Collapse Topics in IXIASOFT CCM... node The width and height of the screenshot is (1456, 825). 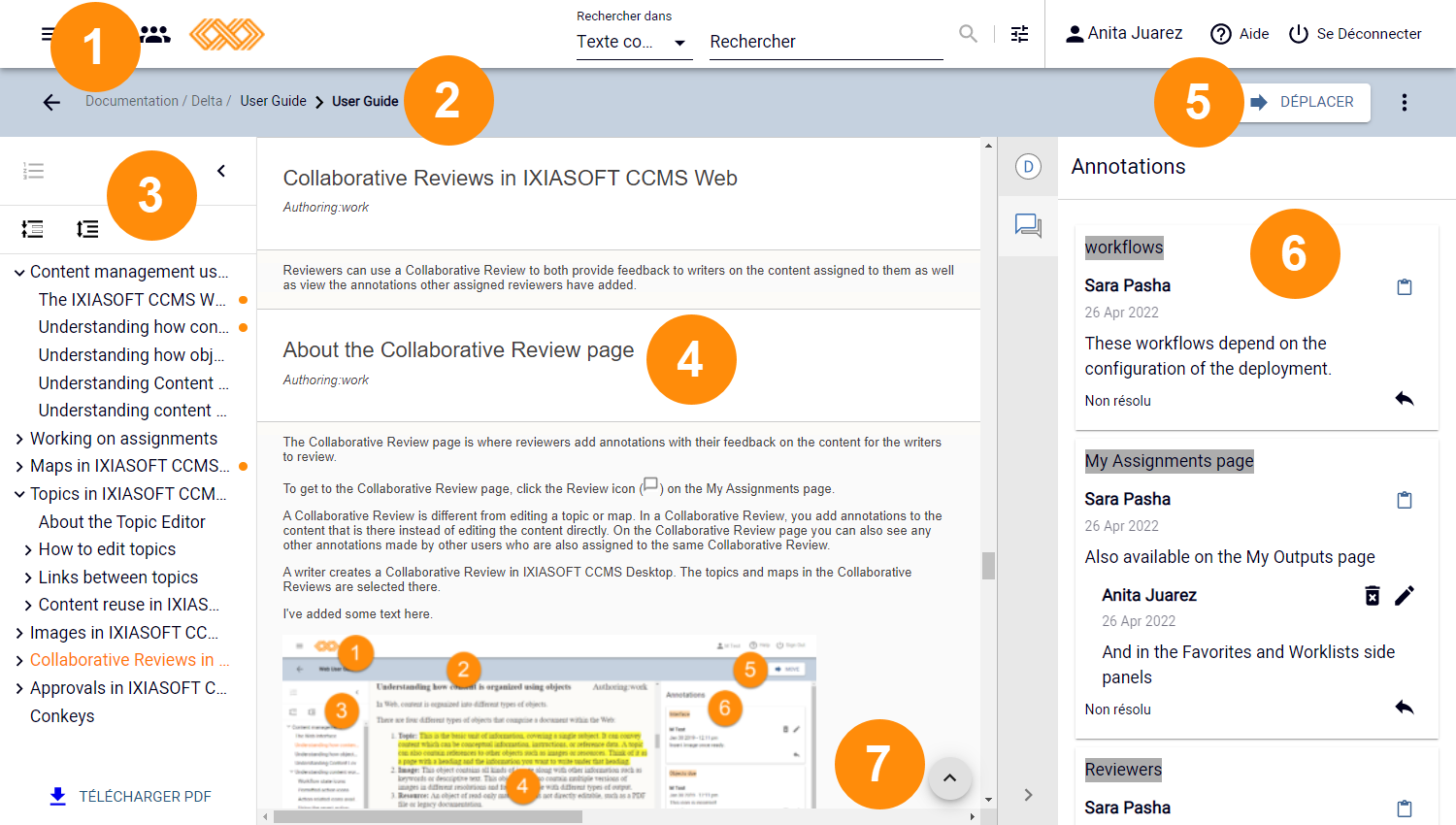[x=19, y=494]
